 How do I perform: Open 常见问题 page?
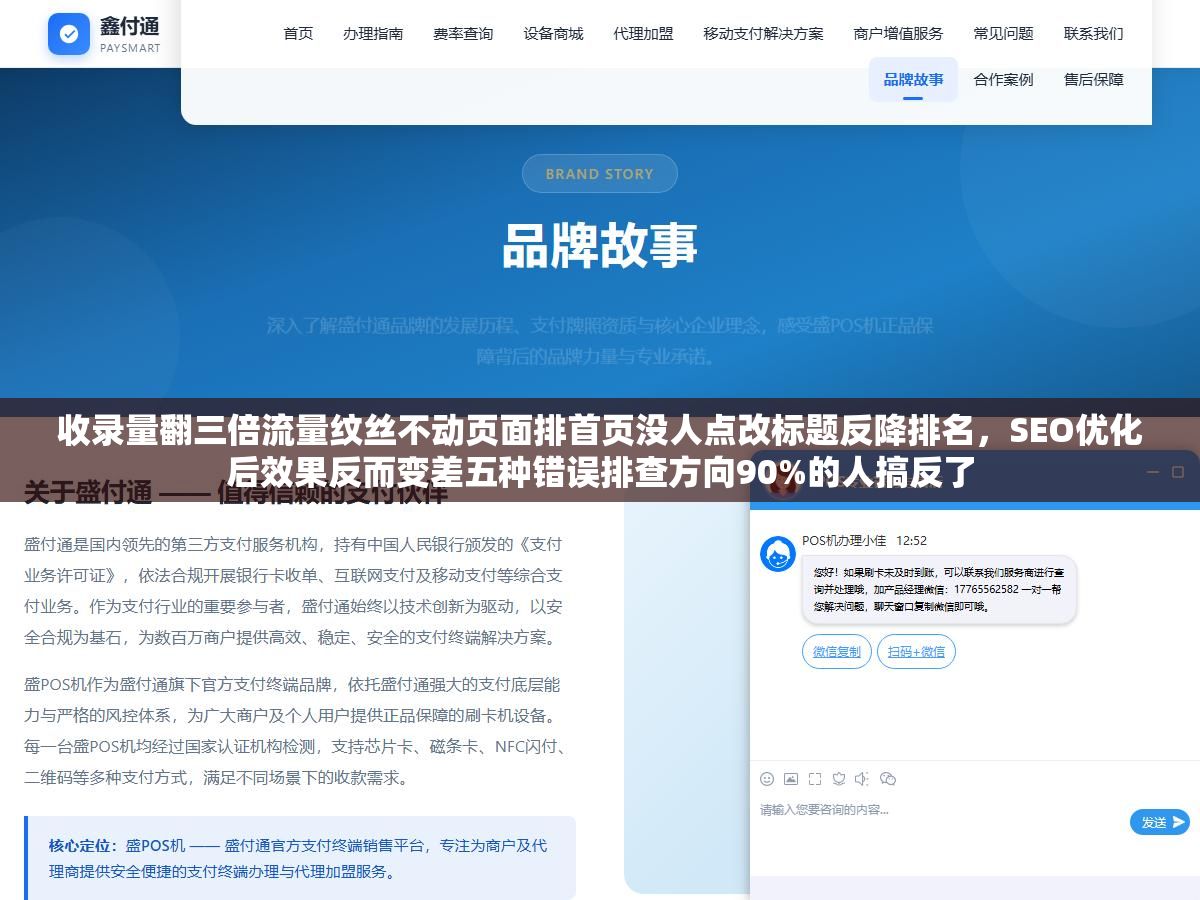point(1003,33)
